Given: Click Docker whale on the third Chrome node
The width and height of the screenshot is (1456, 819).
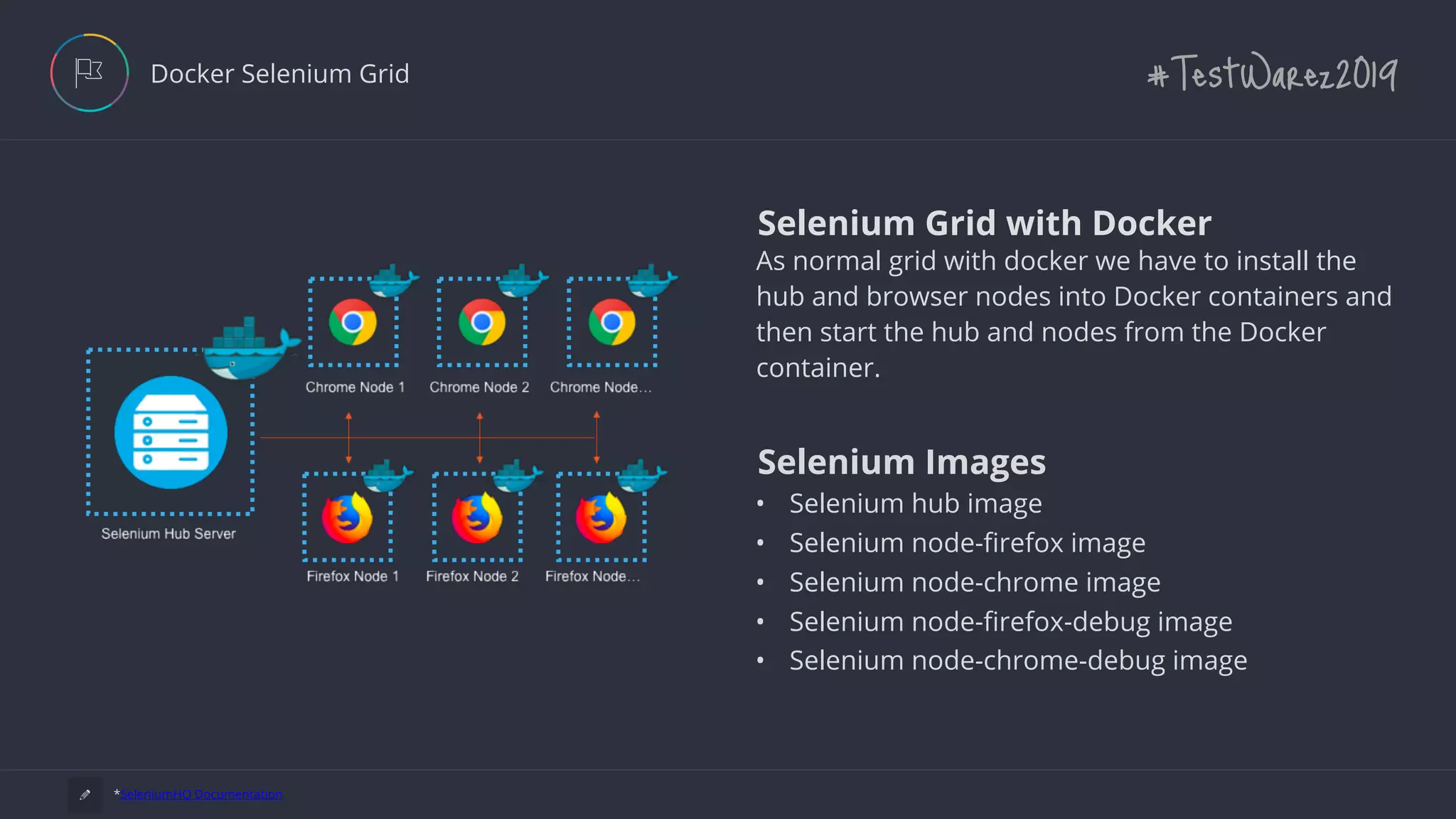Looking at the screenshot, I should pyautogui.click(x=652, y=280).
